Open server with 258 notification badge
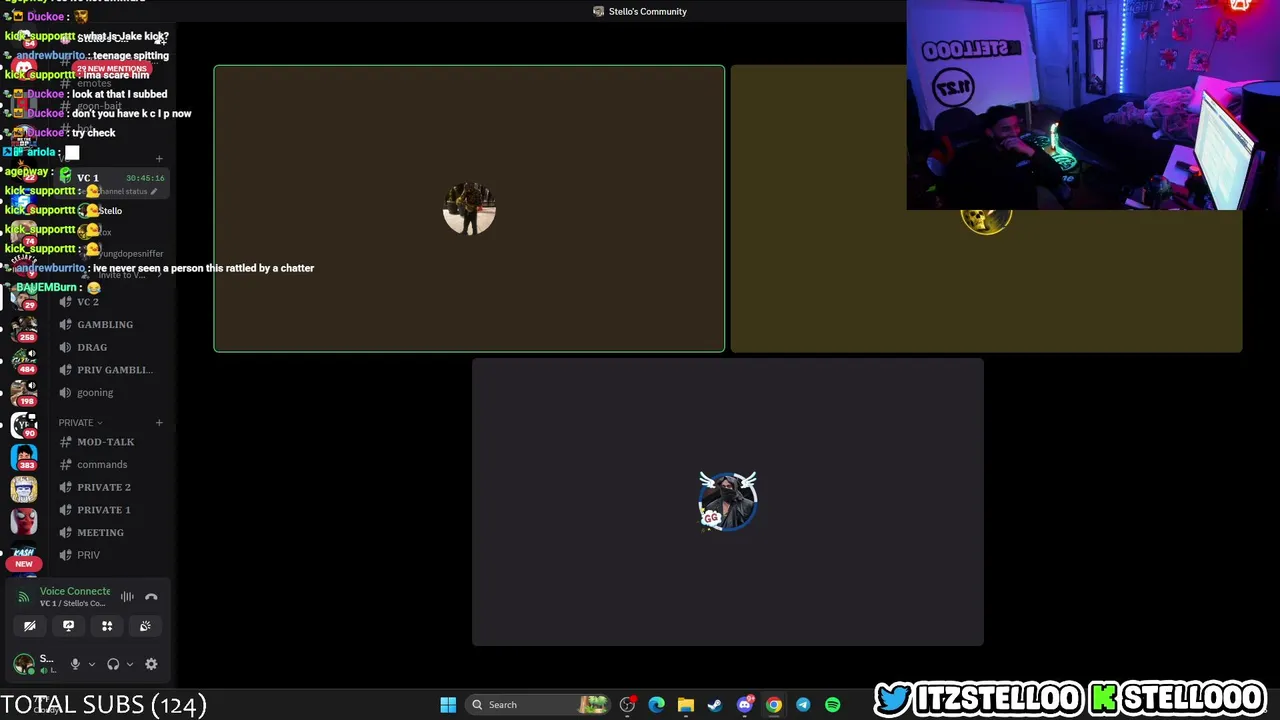This screenshot has height=720, width=1280. [x=24, y=328]
